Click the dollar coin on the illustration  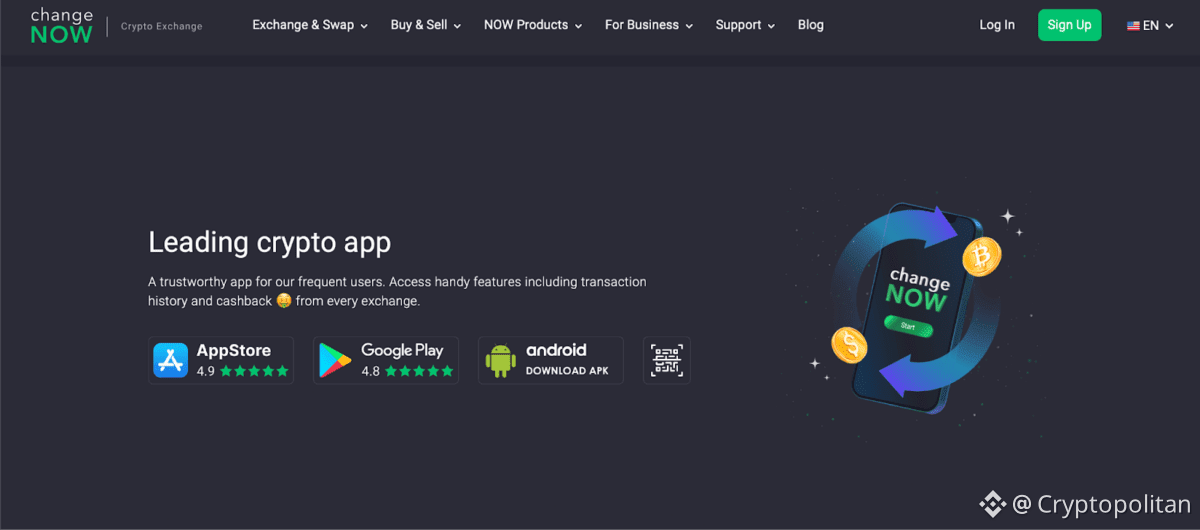click(849, 346)
